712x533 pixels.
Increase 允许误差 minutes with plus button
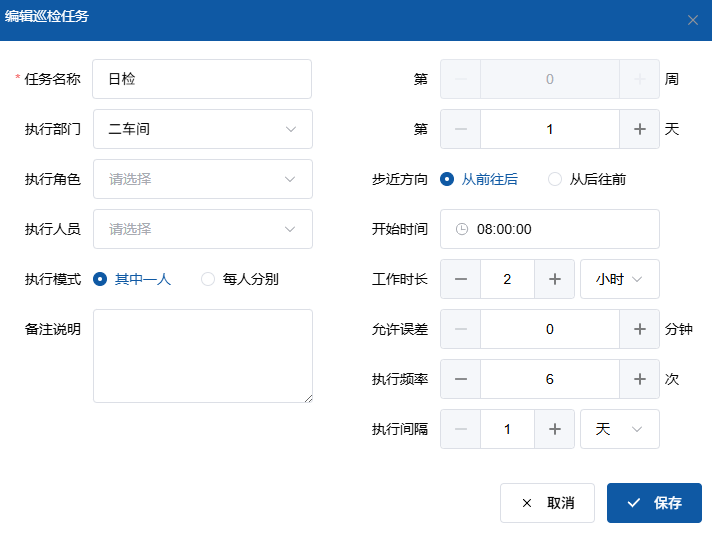coord(640,329)
